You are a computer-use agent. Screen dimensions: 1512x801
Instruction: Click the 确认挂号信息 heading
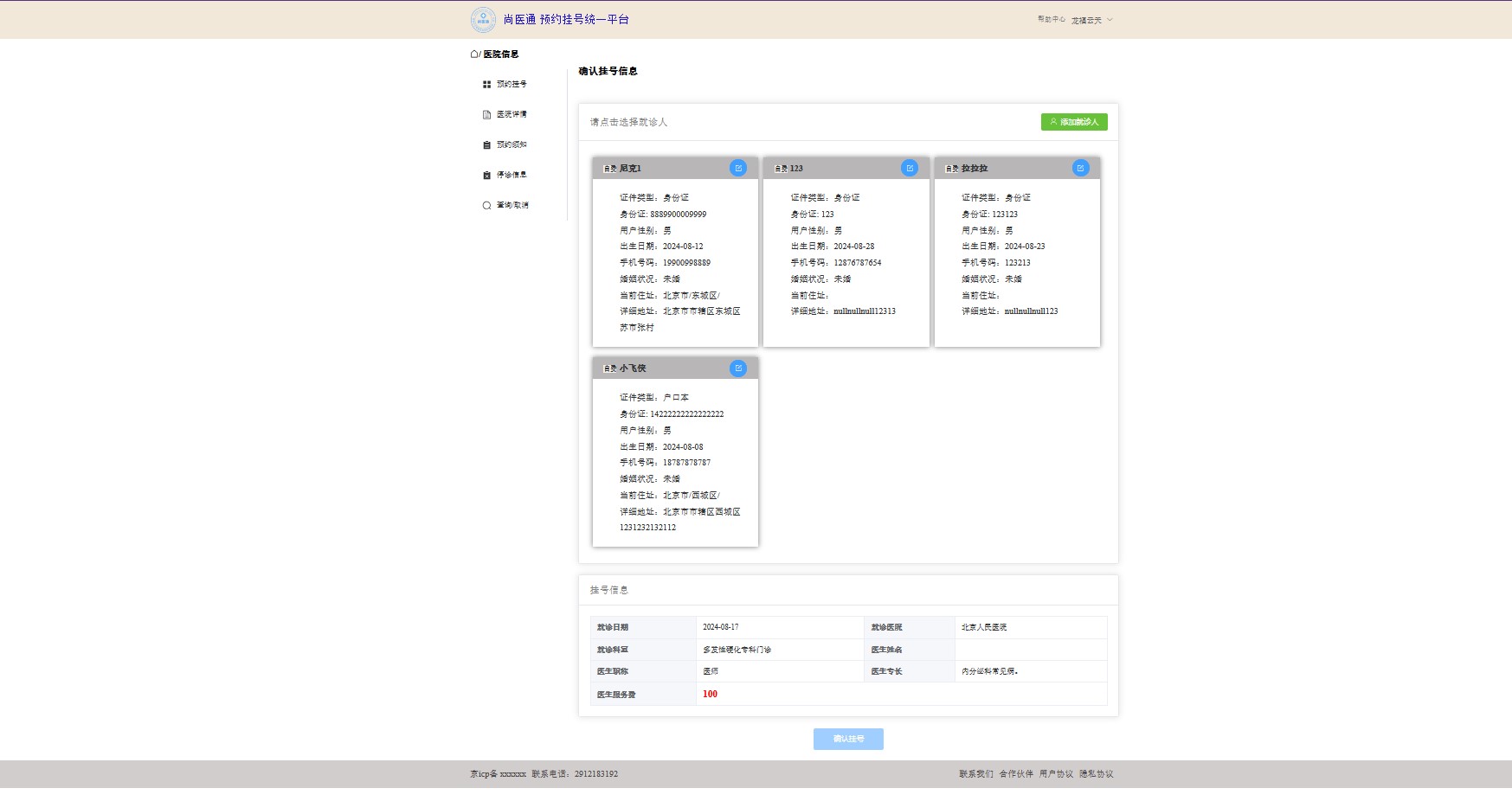click(x=608, y=71)
